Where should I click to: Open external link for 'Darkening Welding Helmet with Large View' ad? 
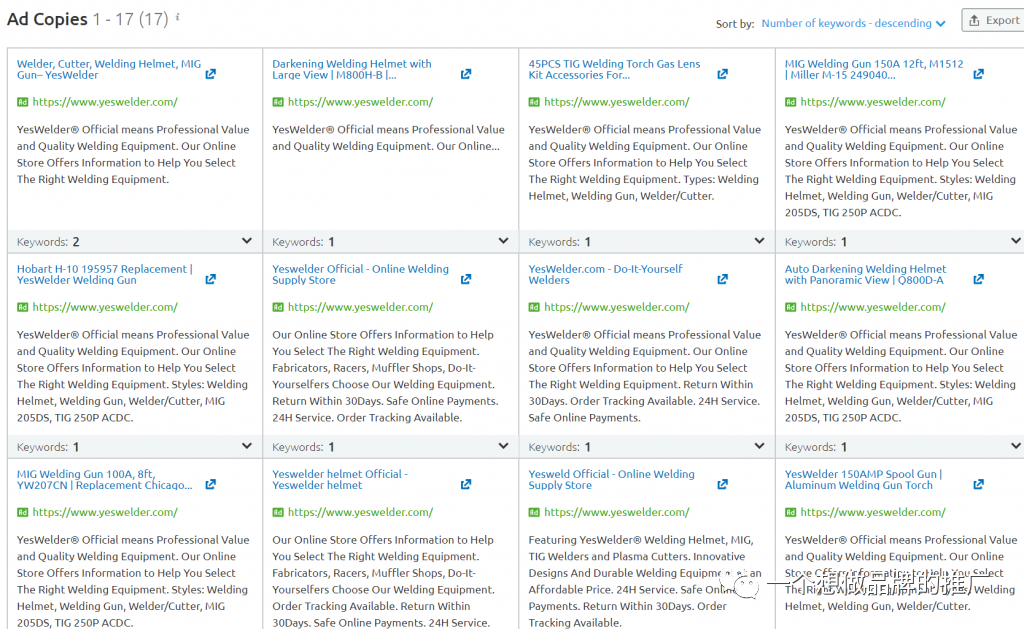click(x=466, y=74)
